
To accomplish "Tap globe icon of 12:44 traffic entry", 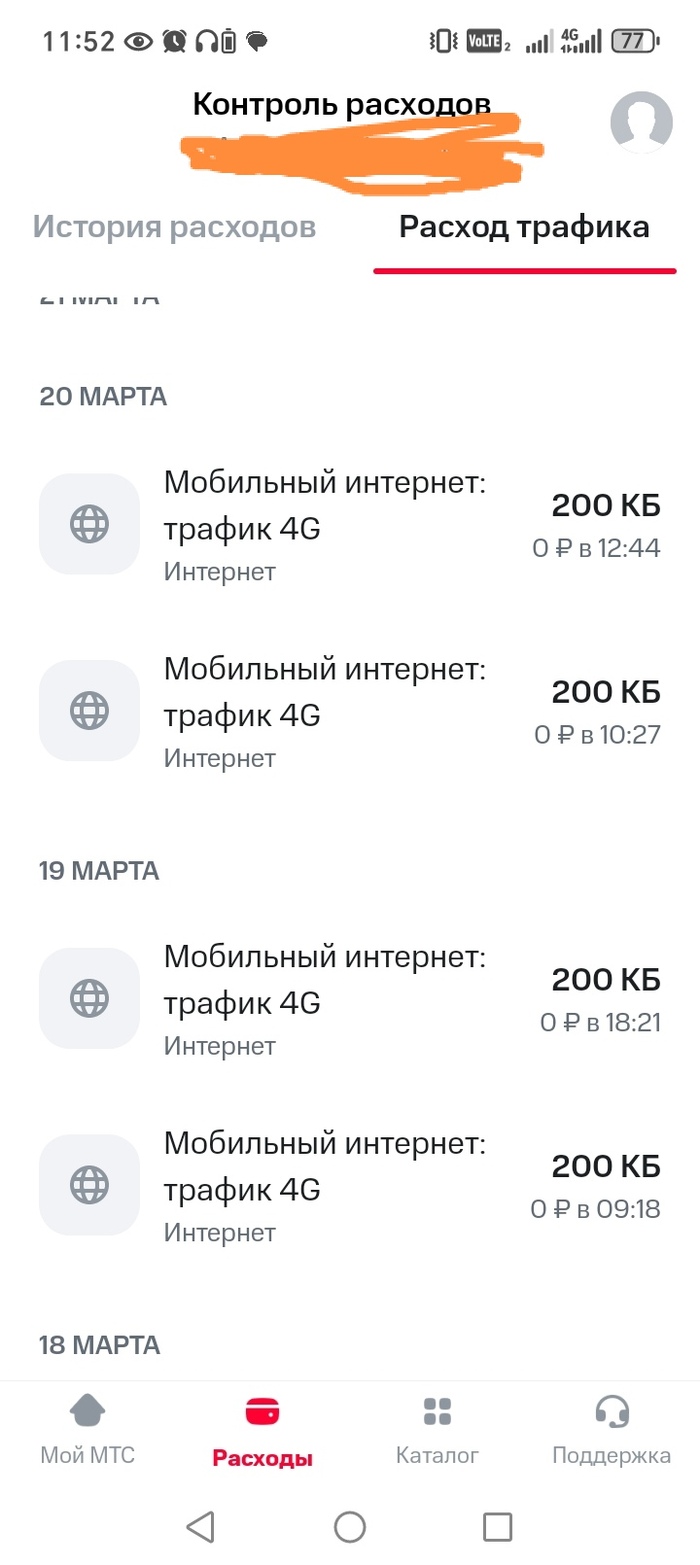I will 89,524.
